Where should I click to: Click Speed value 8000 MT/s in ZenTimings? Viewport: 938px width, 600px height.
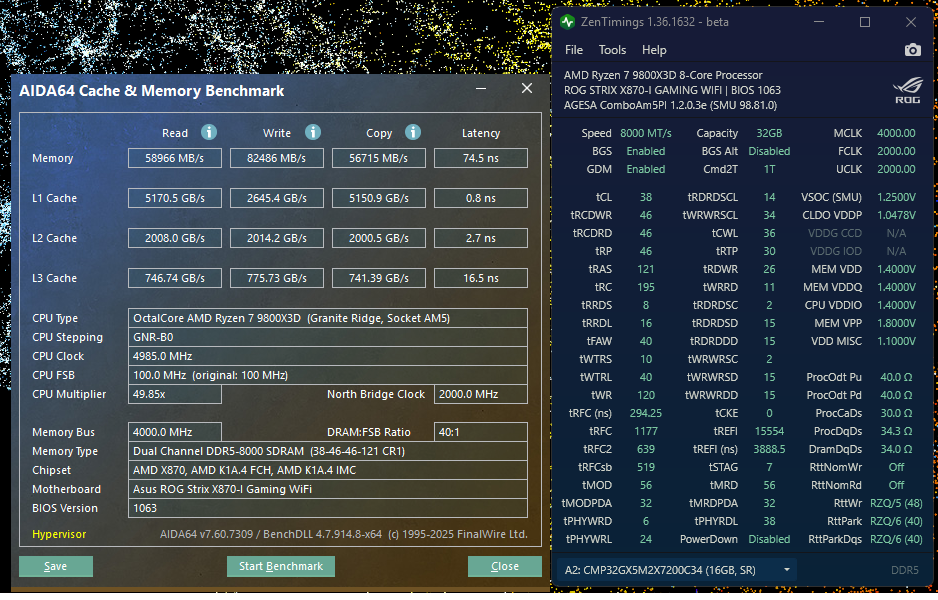click(645, 133)
